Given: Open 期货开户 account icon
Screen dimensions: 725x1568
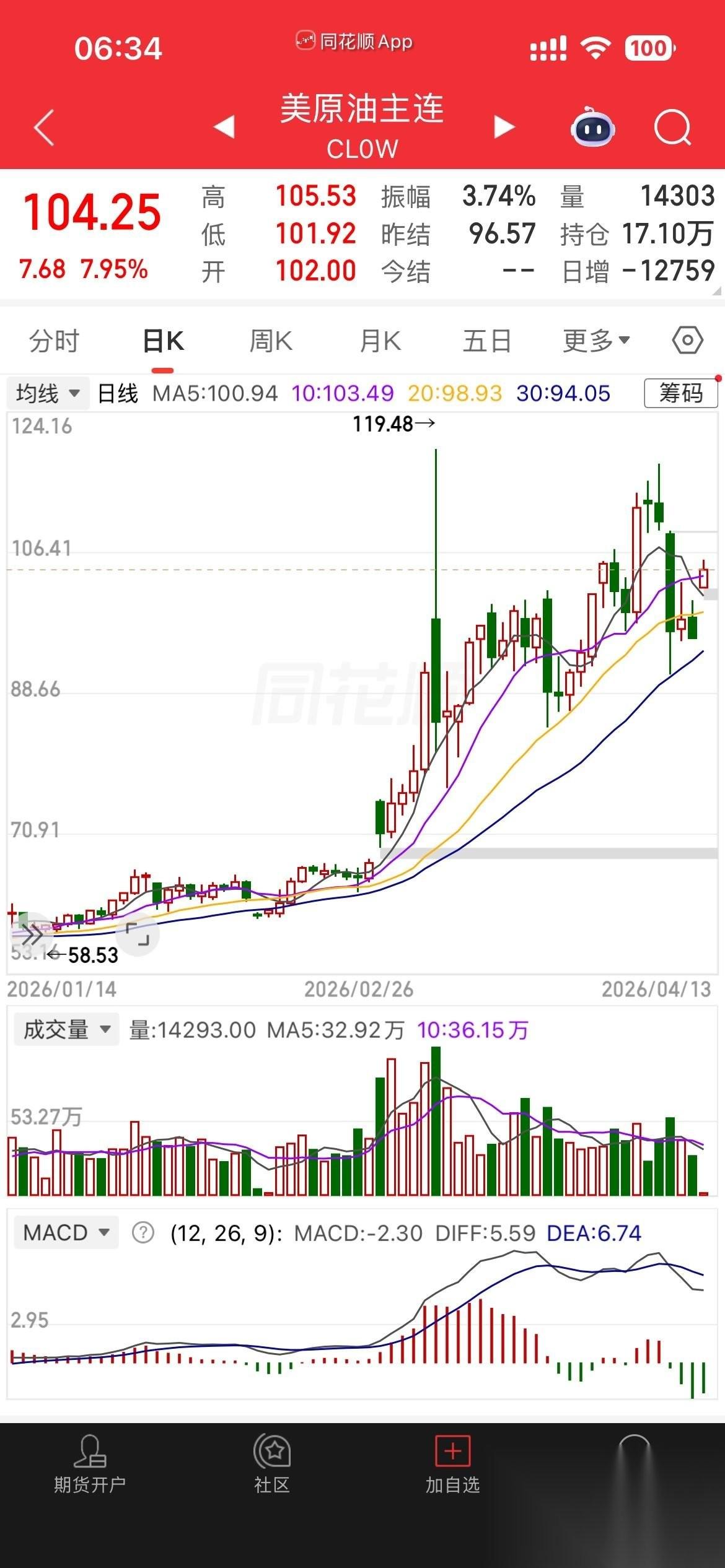Looking at the screenshot, I should coord(90,1465).
